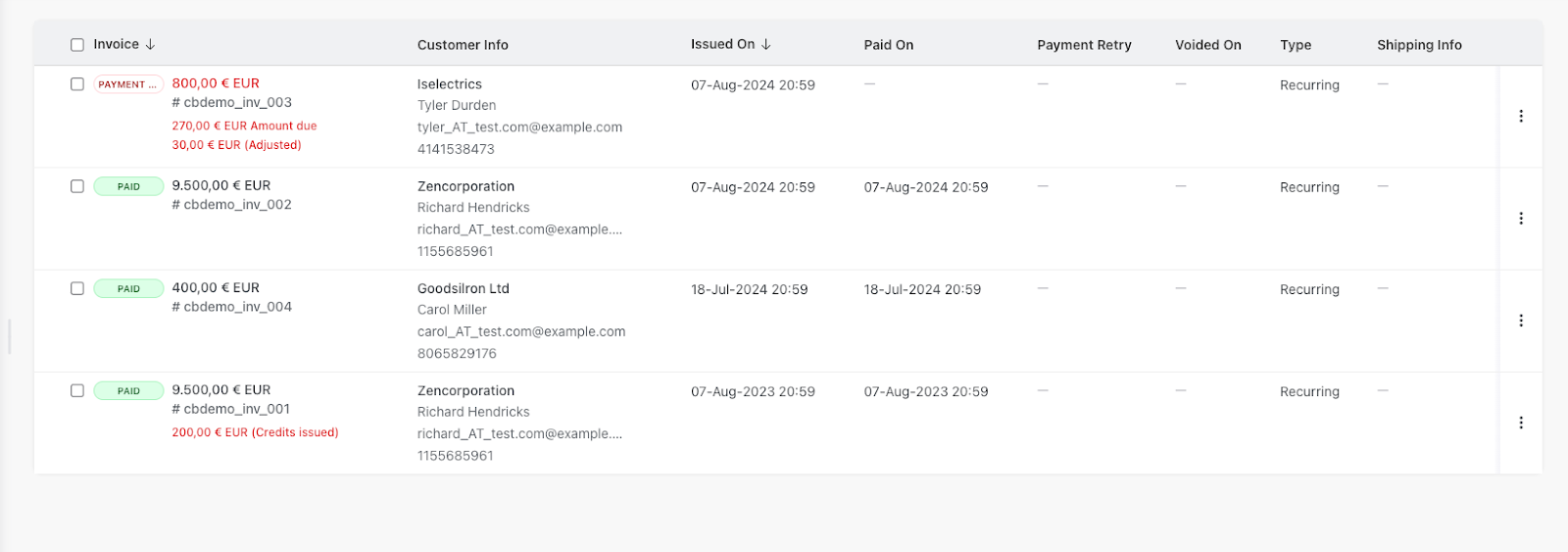Check the box for invoice cbdemo_inv_001
This screenshot has width=1568, height=552.
point(77,390)
